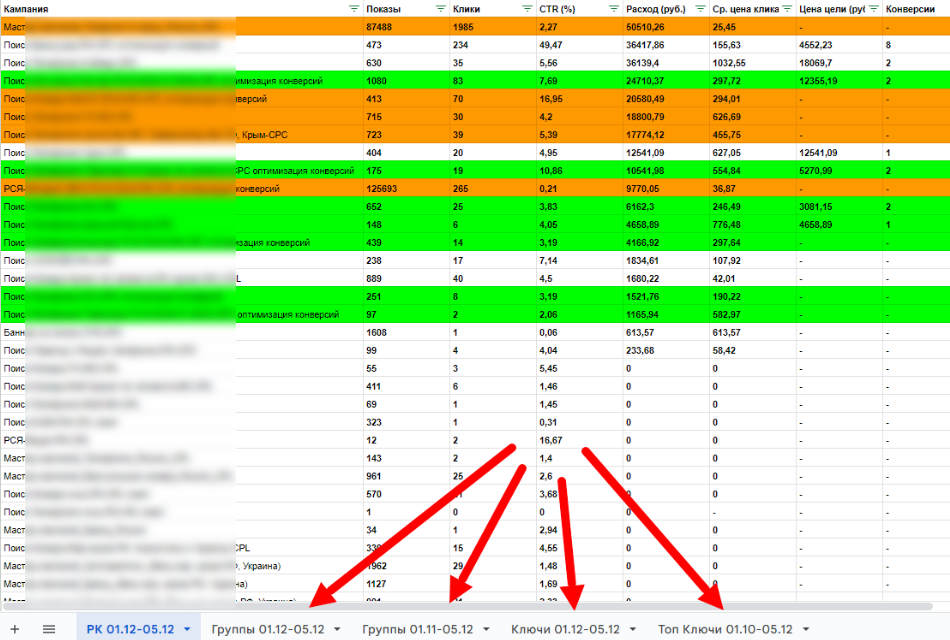Go to the Ключи 01.12-05.12 sheet tab

[565, 629]
